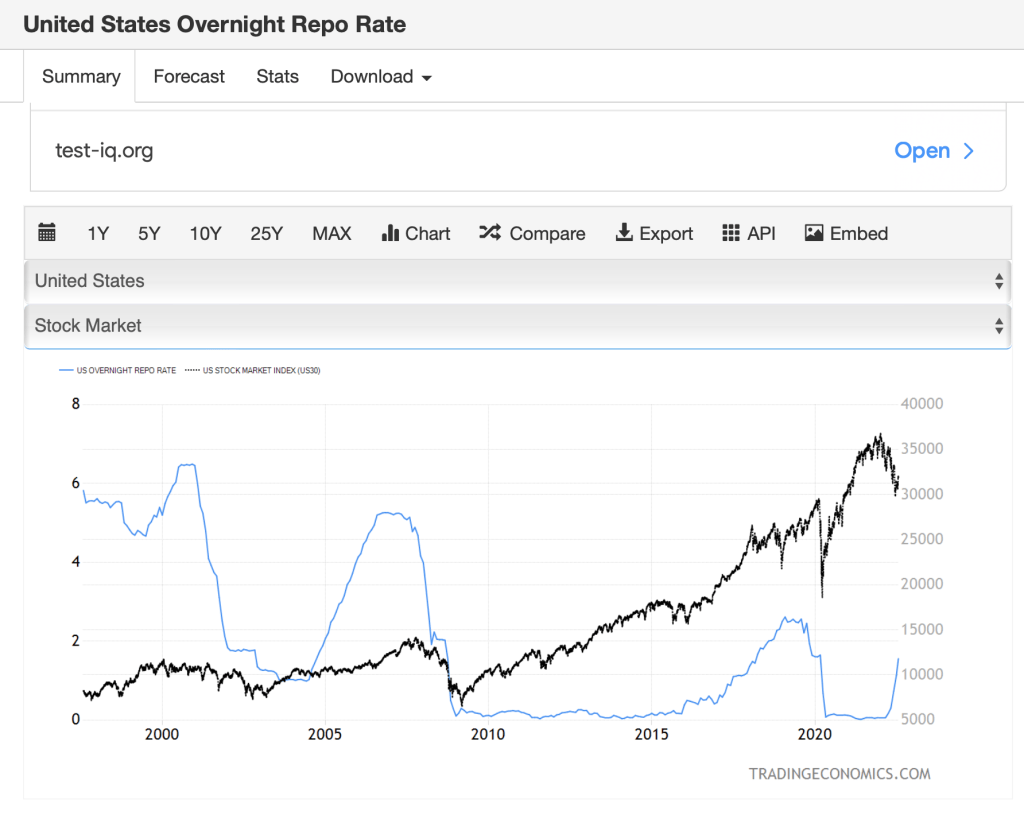Click the calendar date range icon
1024x815 pixels.
47,233
